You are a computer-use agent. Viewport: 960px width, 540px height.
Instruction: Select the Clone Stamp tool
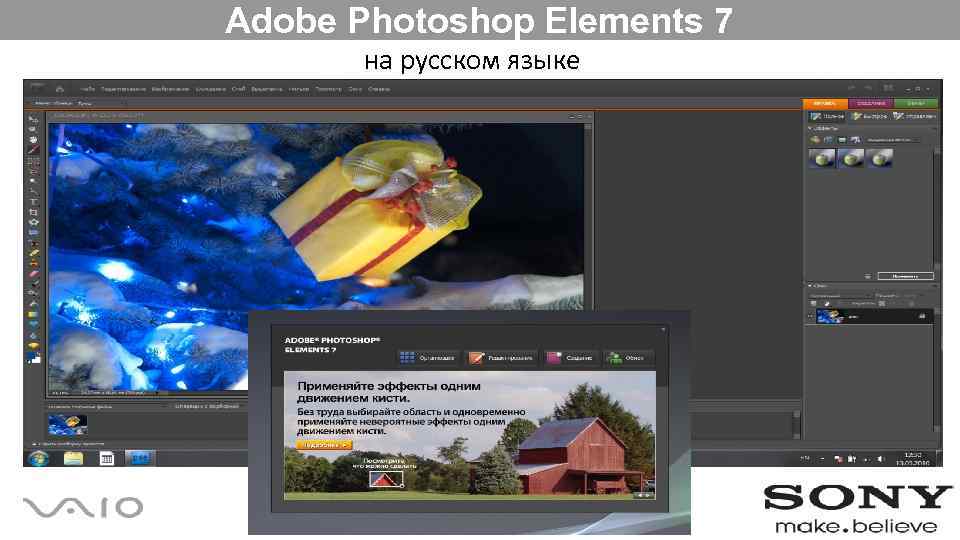tap(33, 263)
